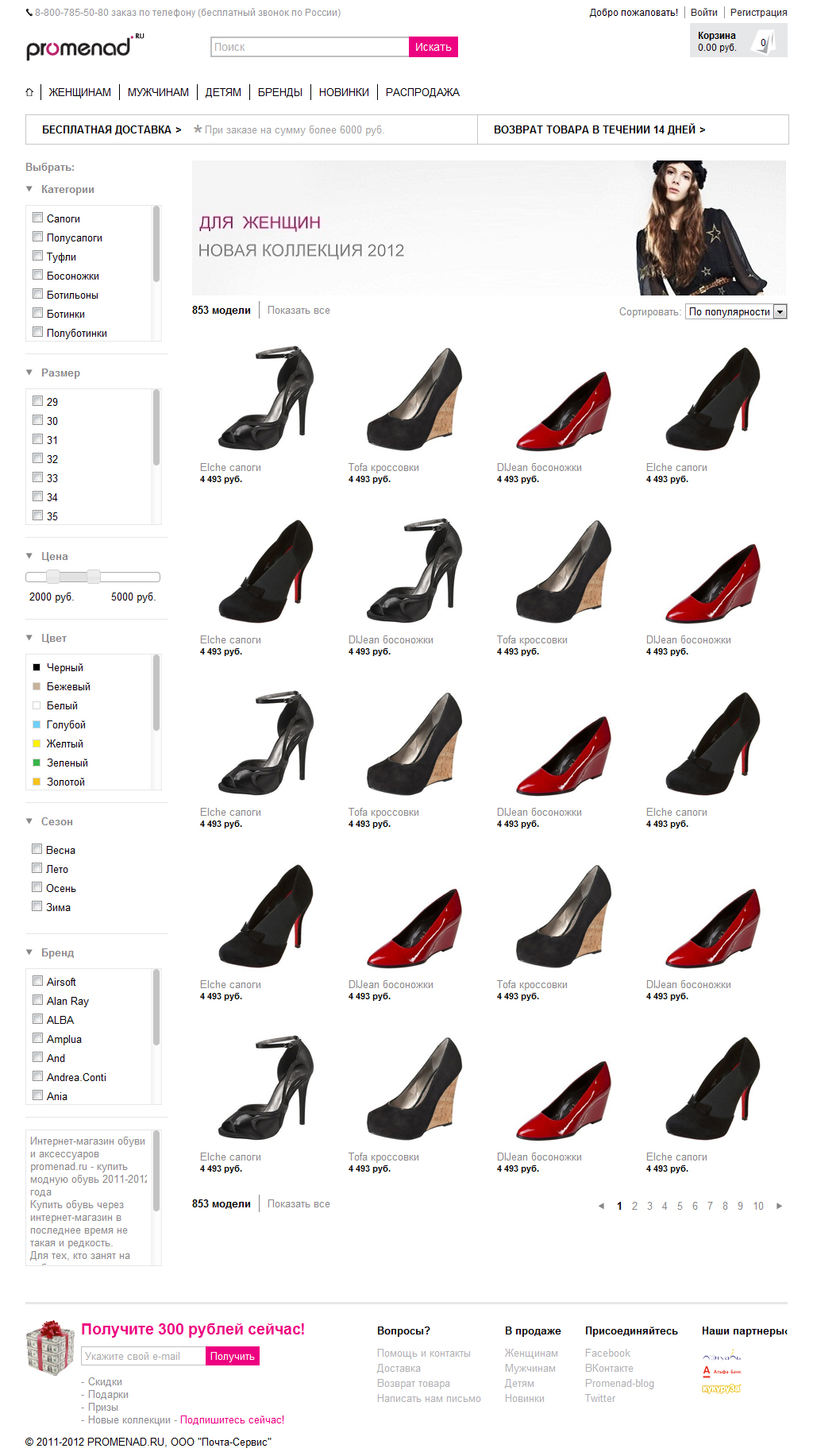Go to previous page arrow
813x1456 pixels.
pos(601,1206)
